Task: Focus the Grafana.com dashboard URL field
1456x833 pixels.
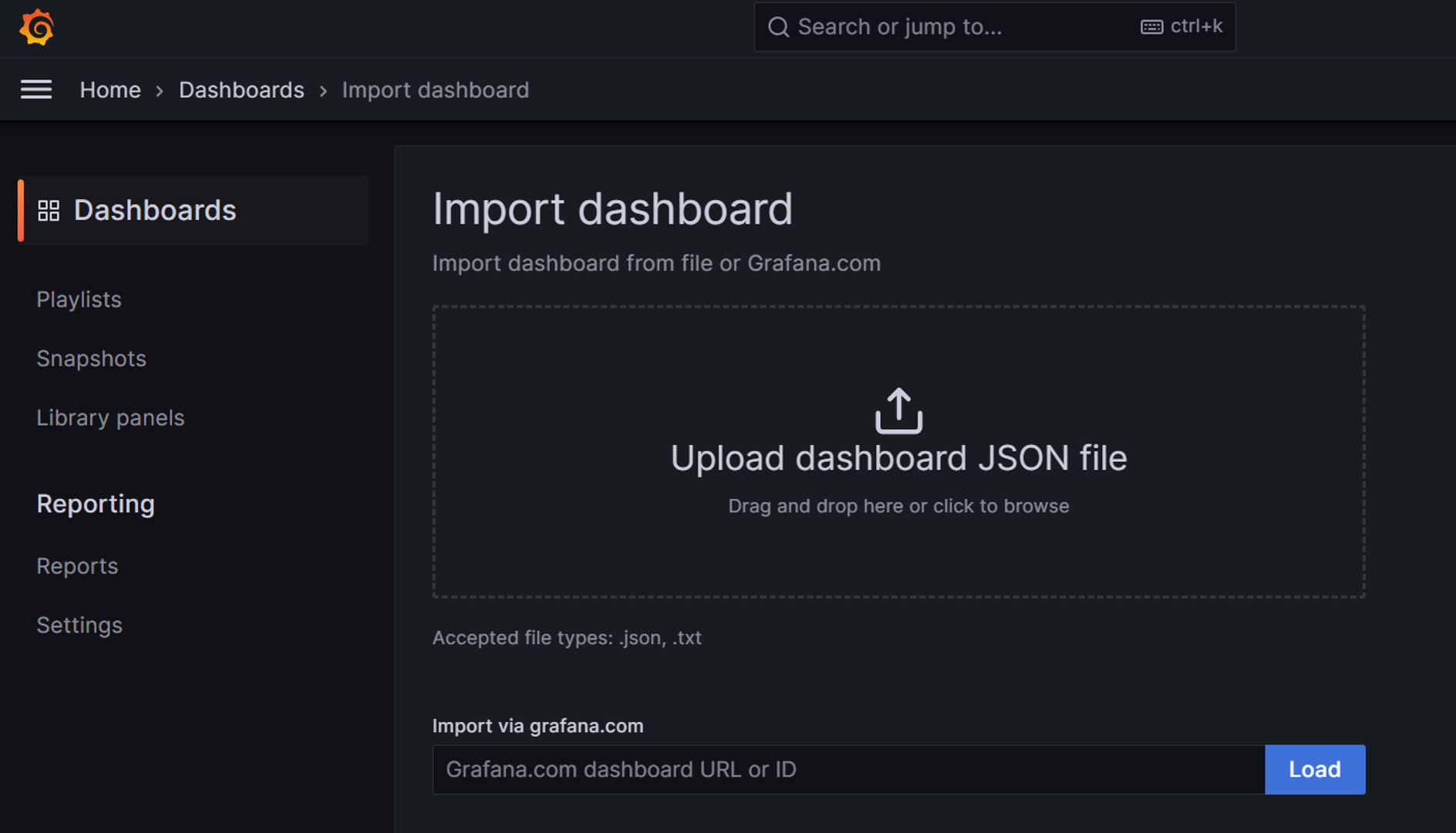Action: (x=848, y=770)
